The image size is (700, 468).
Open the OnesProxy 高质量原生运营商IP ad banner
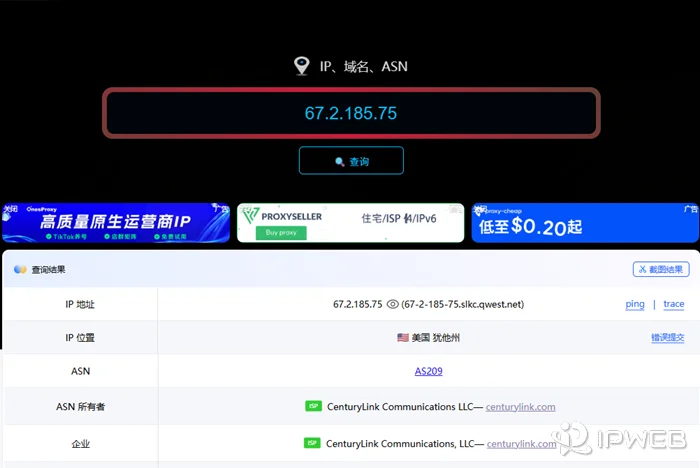(116, 223)
